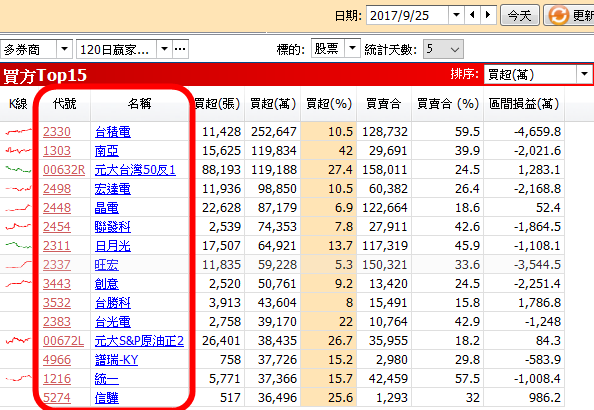This screenshot has width=594, height=410.
Task: Open stock code link 5274
Action: (x=57, y=398)
